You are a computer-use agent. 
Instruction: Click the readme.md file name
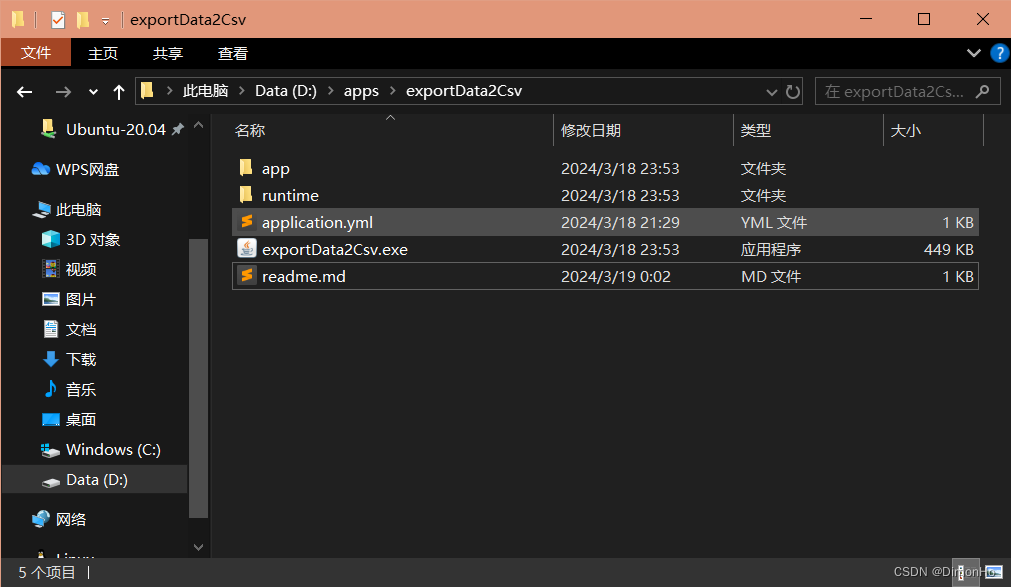point(304,276)
